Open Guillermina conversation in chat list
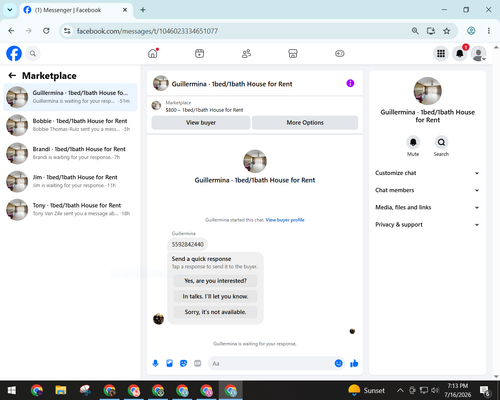 click(70, 97)
